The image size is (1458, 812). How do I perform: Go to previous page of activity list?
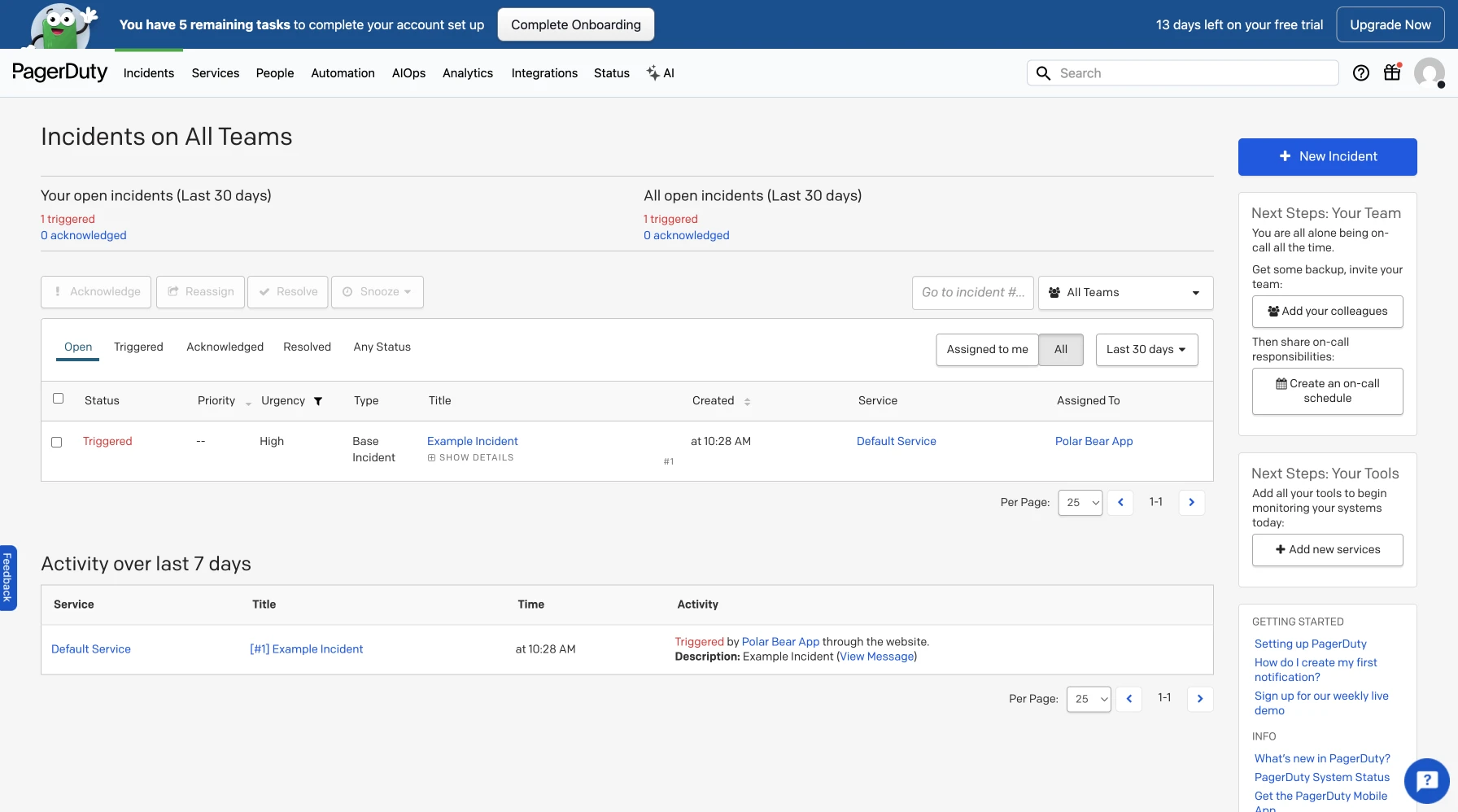click(1128, 699)
